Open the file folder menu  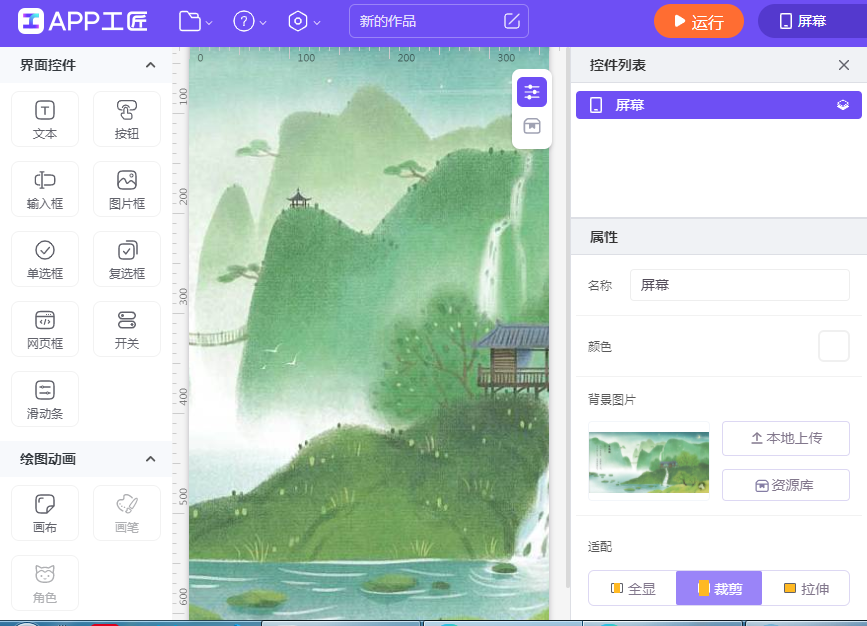point(195,22)
